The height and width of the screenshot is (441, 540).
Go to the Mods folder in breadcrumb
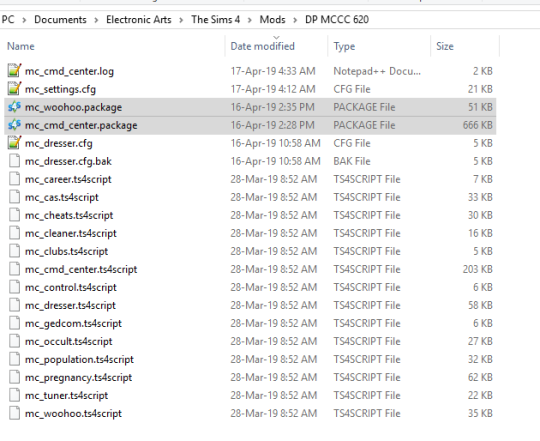tap(272, 20)
